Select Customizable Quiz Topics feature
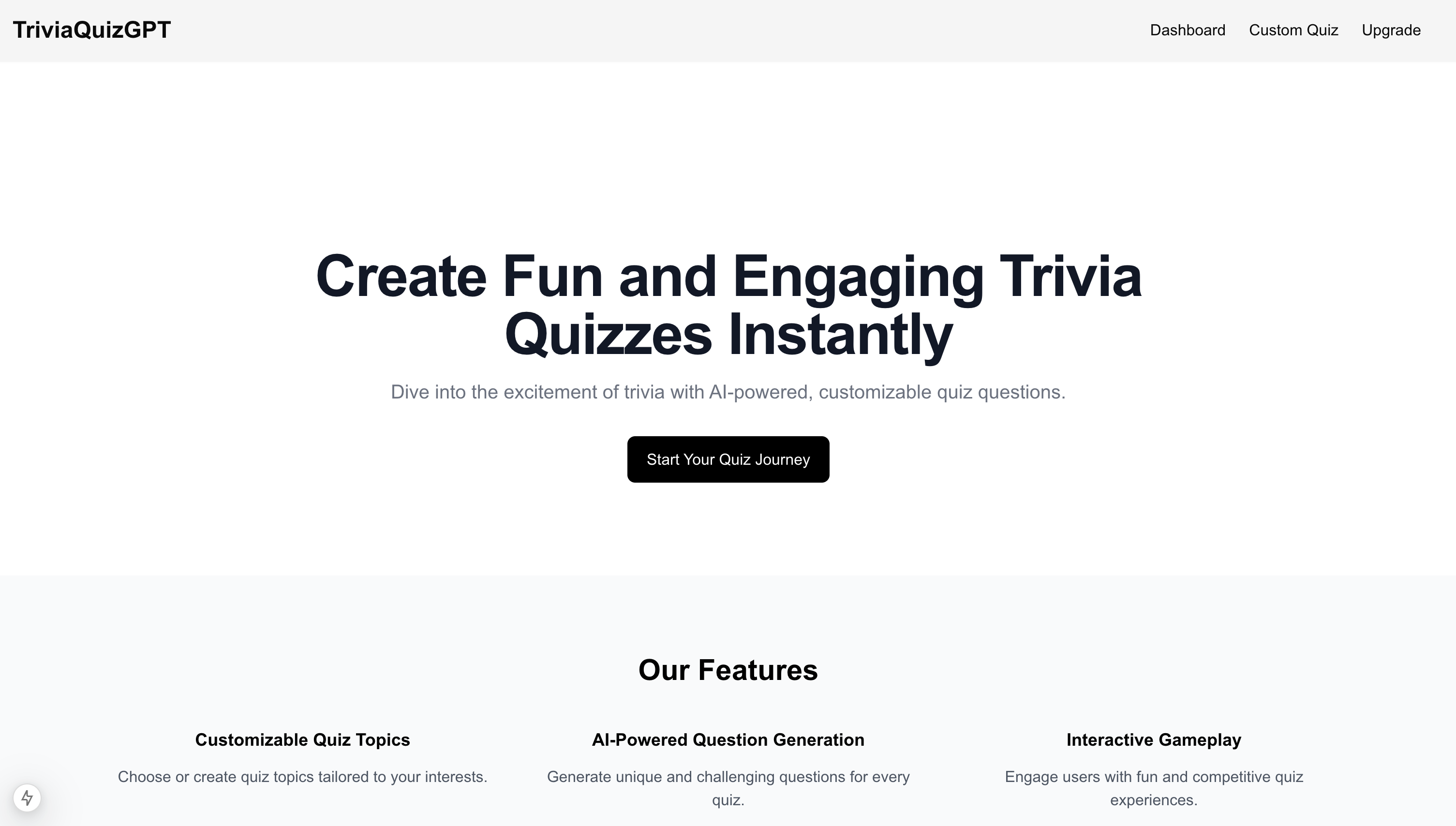Viewport: 1456px width, 826px height. coord(302,739)
